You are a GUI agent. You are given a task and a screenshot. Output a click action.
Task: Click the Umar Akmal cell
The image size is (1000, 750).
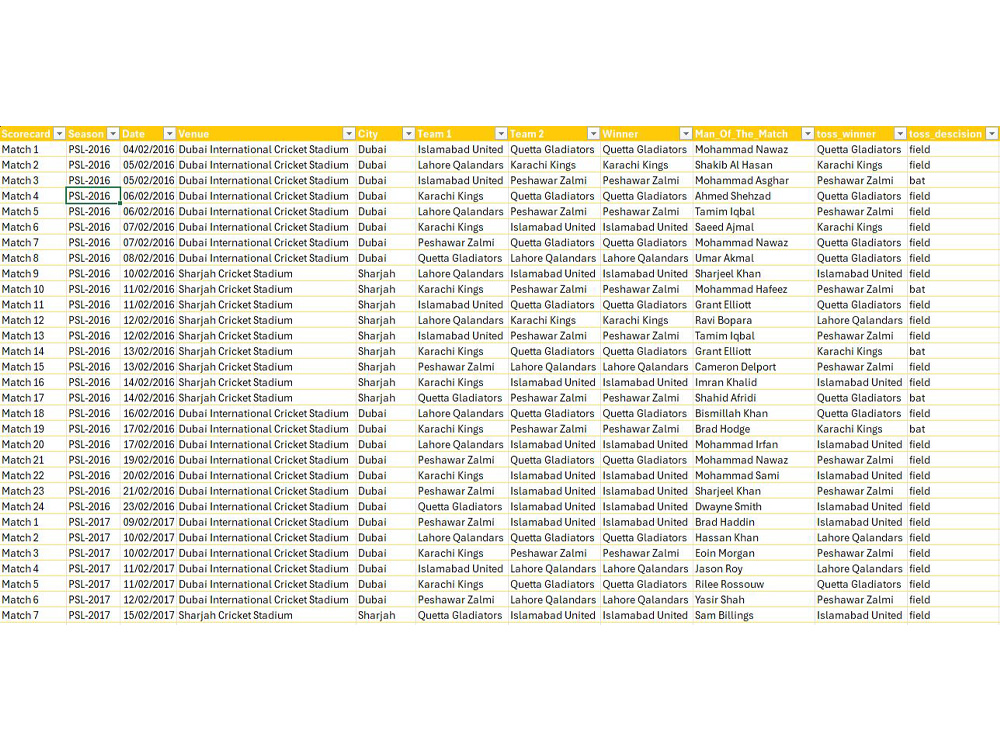tap(753, 258)
